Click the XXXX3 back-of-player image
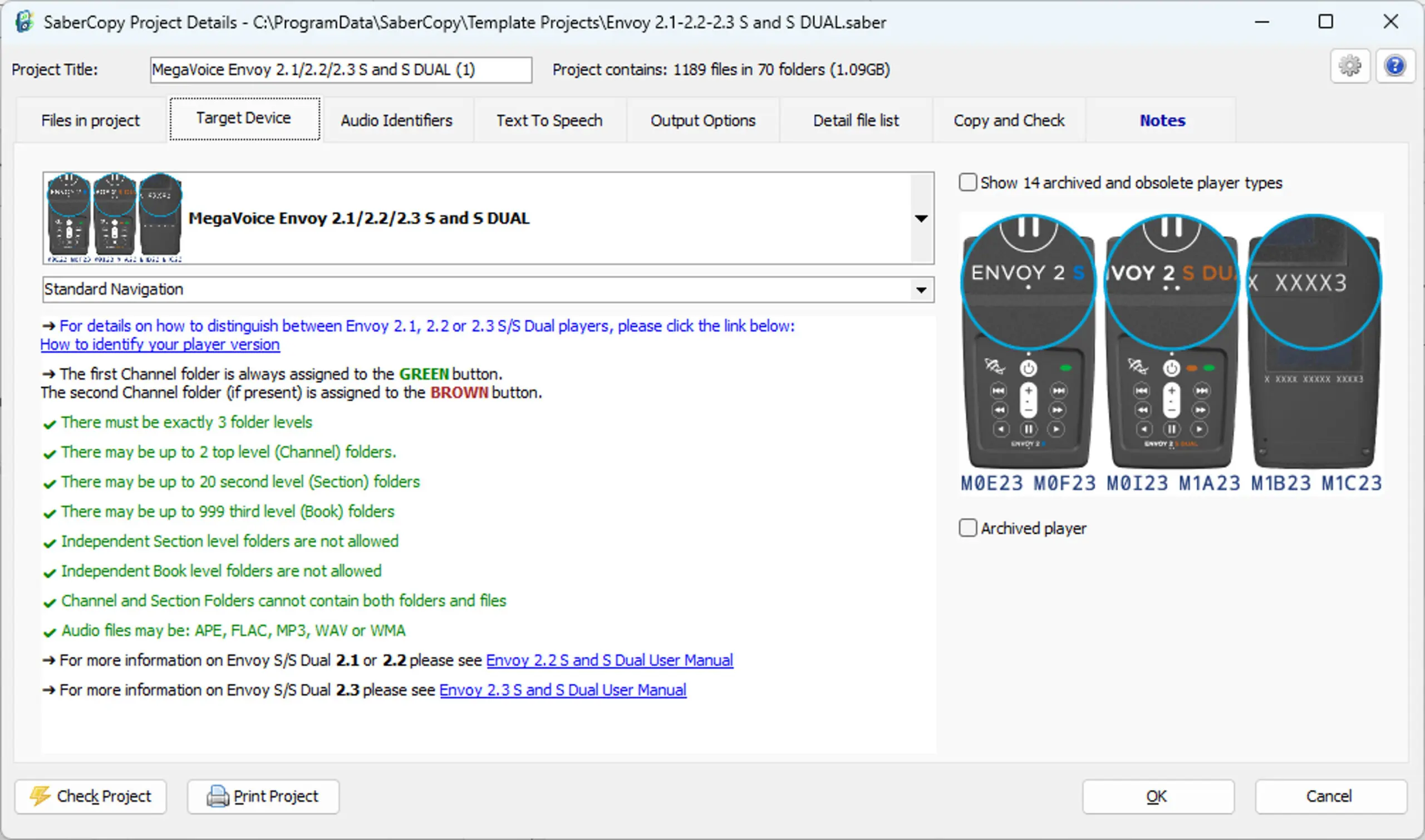Image resolution: width=1425 pixels, height=840 pixels. [1314, 341]
